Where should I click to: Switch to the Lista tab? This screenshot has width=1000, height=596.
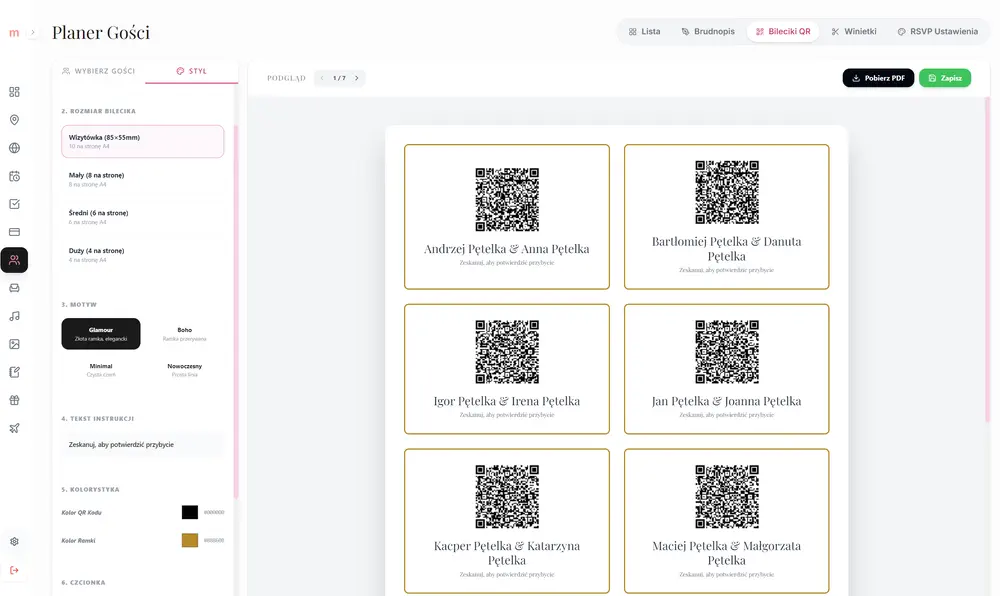click(x=645, y=31)
